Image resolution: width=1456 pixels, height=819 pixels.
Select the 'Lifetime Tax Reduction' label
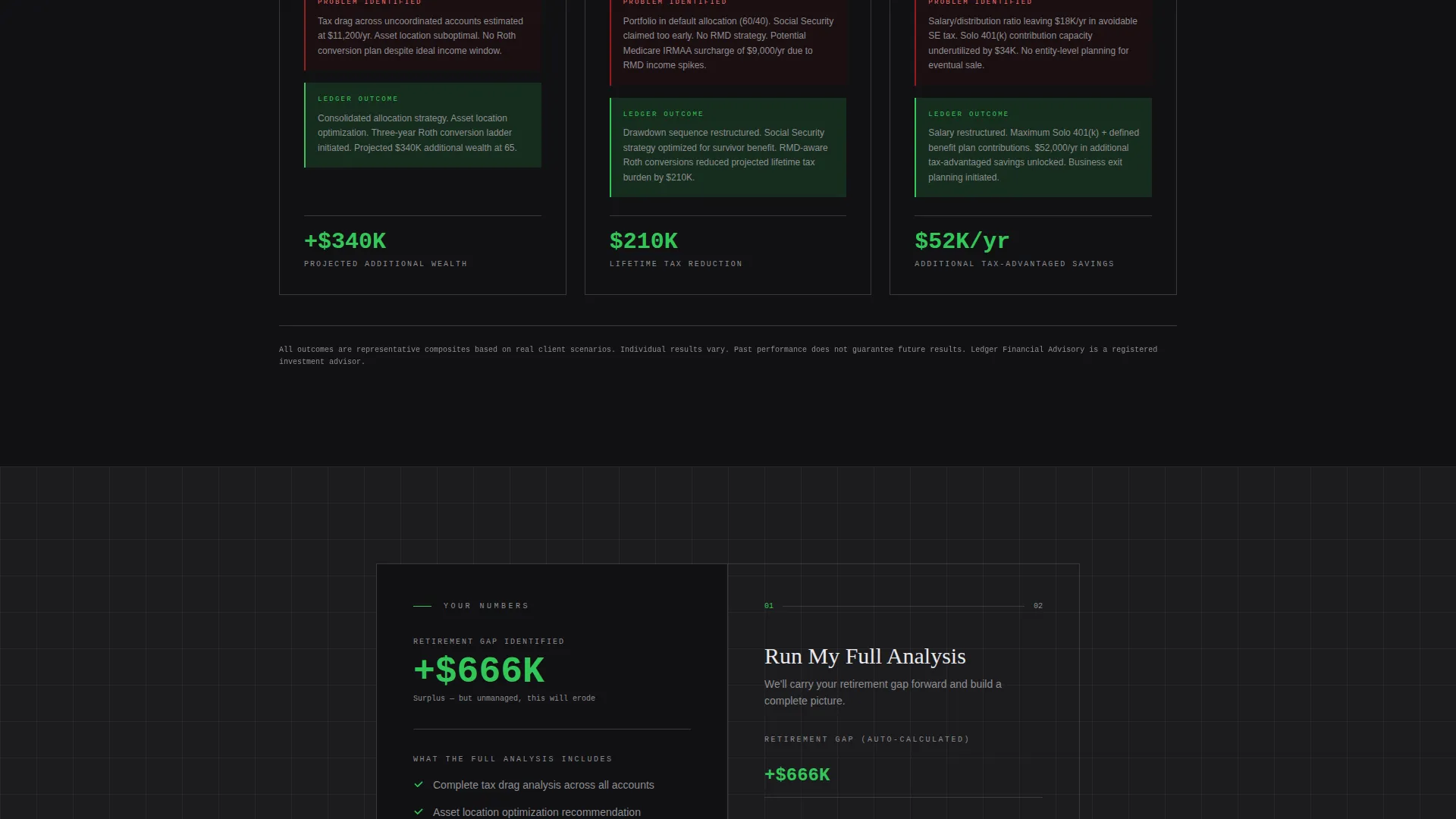point(676,264)
